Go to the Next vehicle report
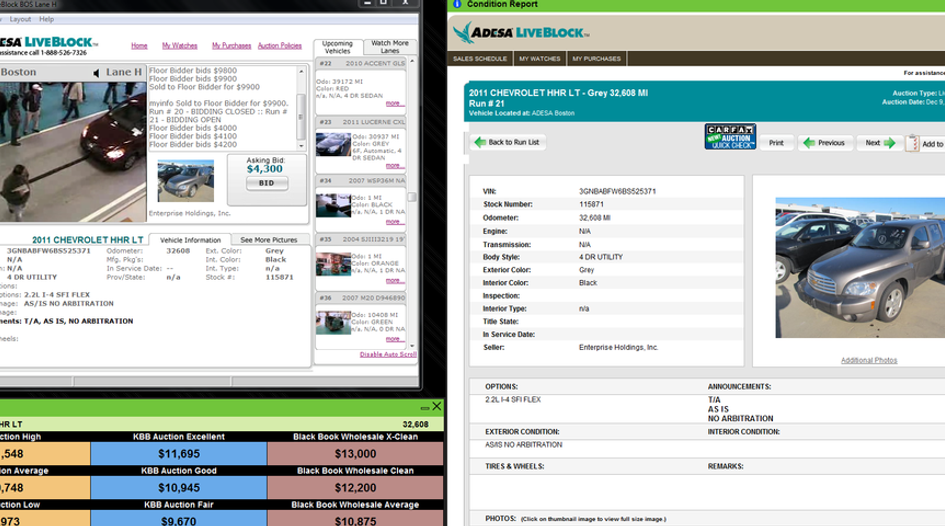This screenshot has width=945, height=526. (x=879, y=143)
